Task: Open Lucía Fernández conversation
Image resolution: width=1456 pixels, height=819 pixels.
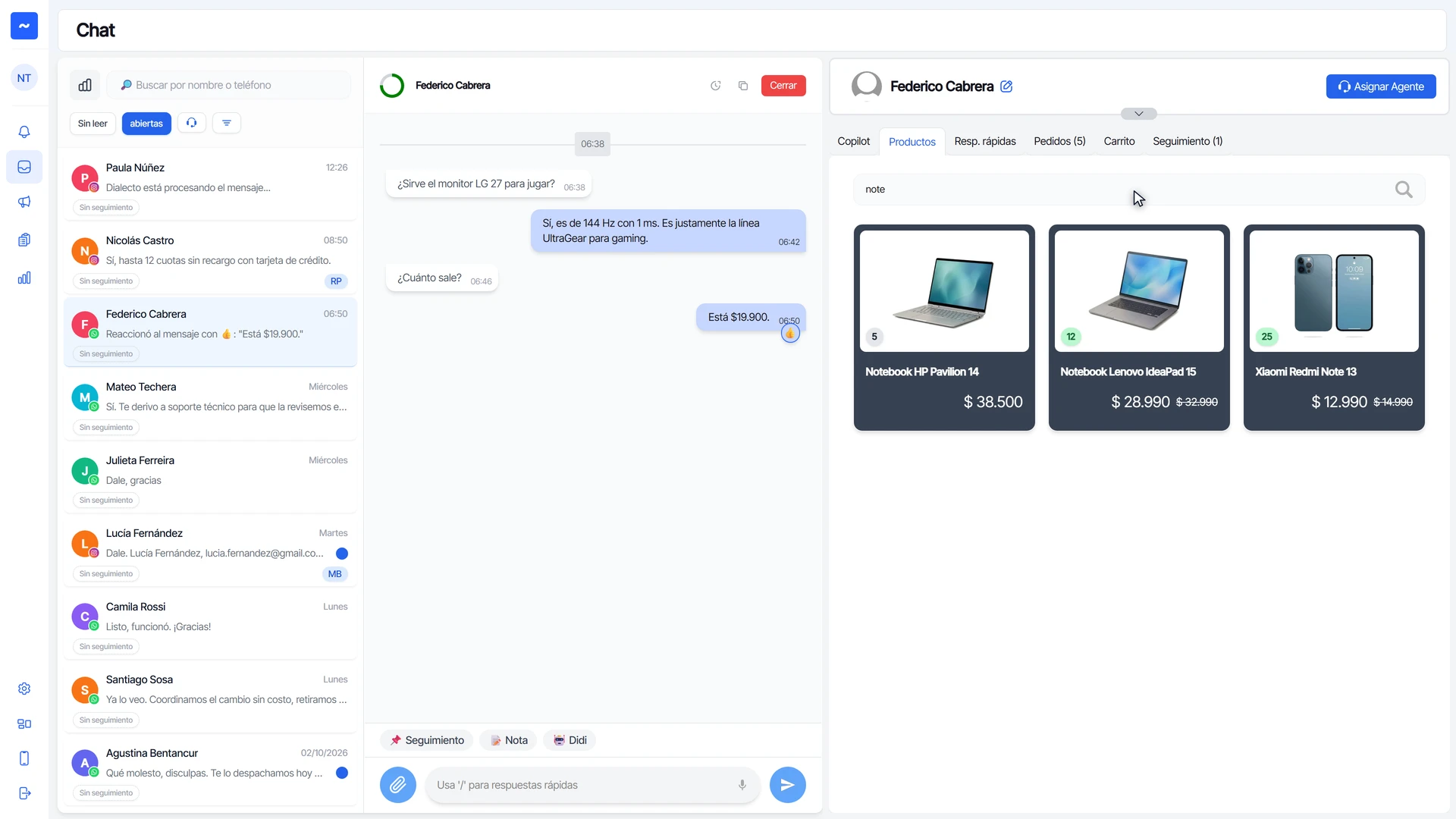Action: pos(211,552)
